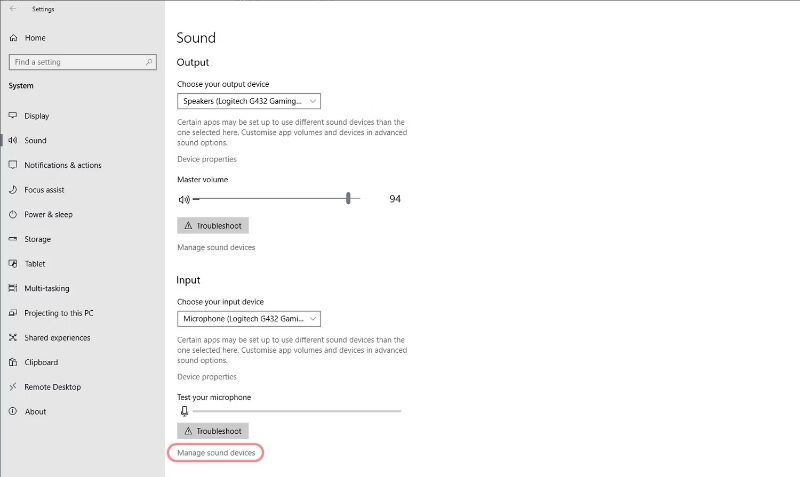Click the Find a setting search box
This screenshot has width=800, height=477.
[82, 62]
